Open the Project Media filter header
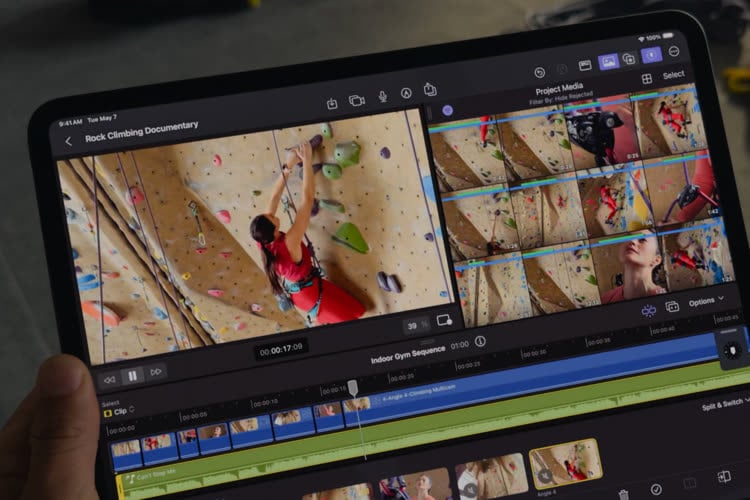Screen dimensions: 750x500 560,92
